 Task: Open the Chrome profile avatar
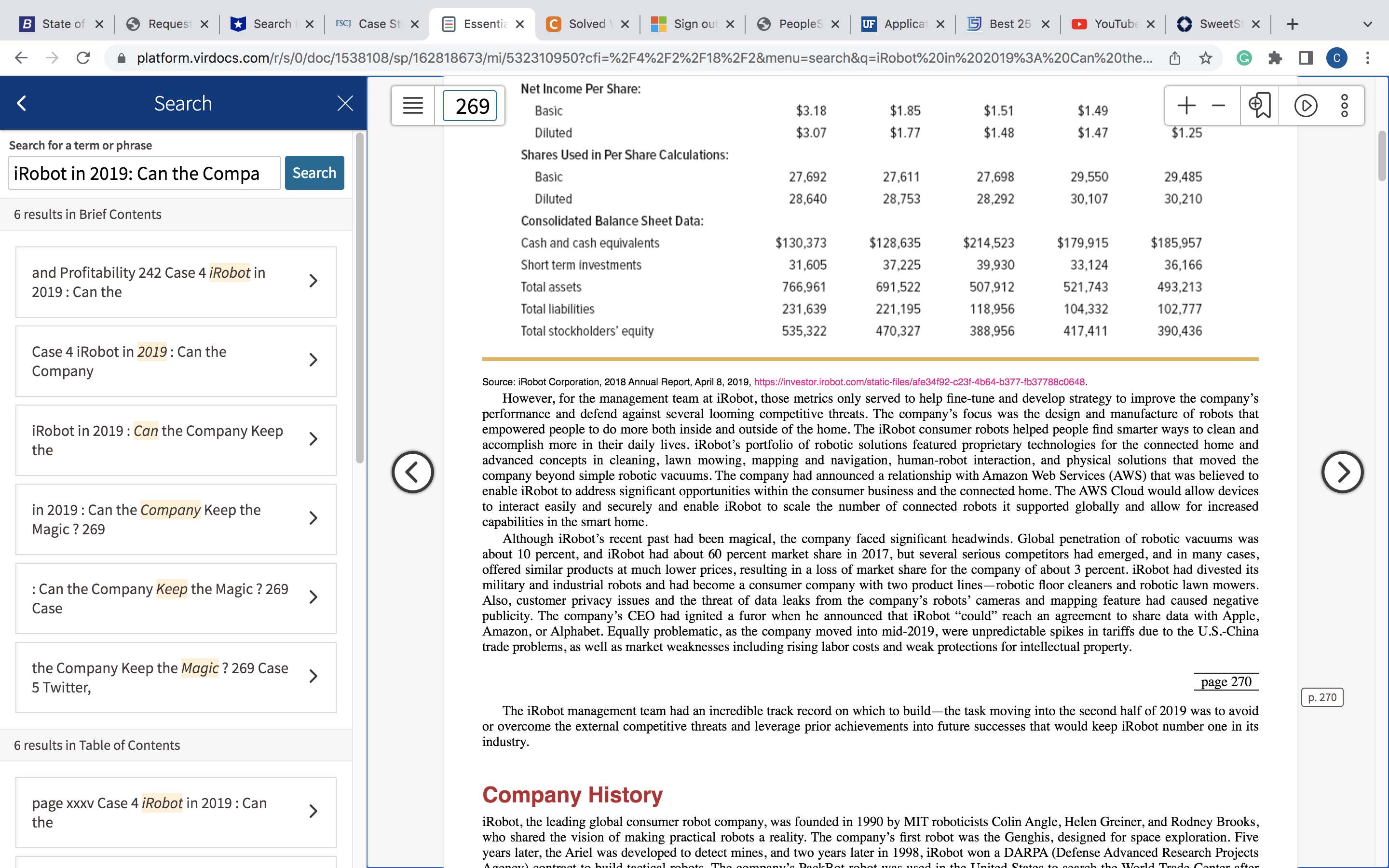[1337, 58]
